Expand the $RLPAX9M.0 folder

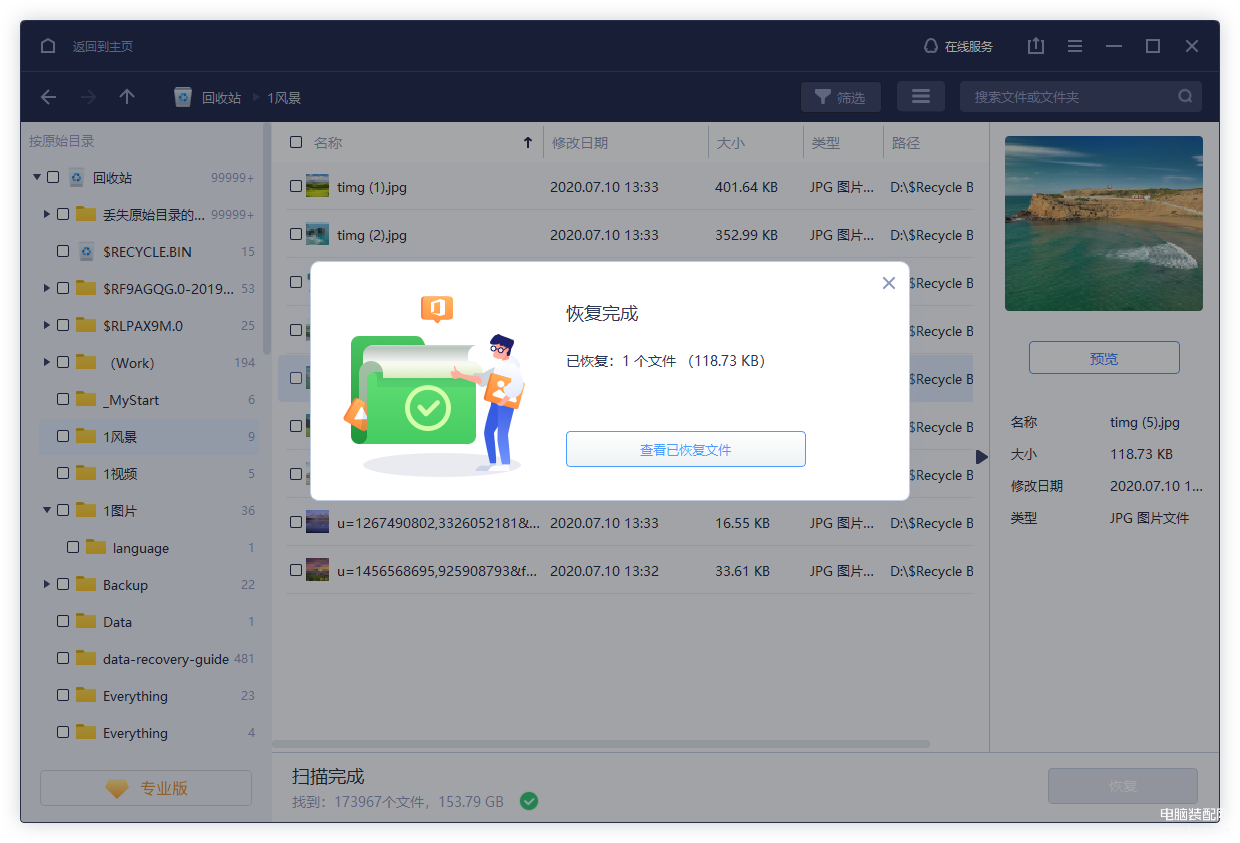pos(47,325)
